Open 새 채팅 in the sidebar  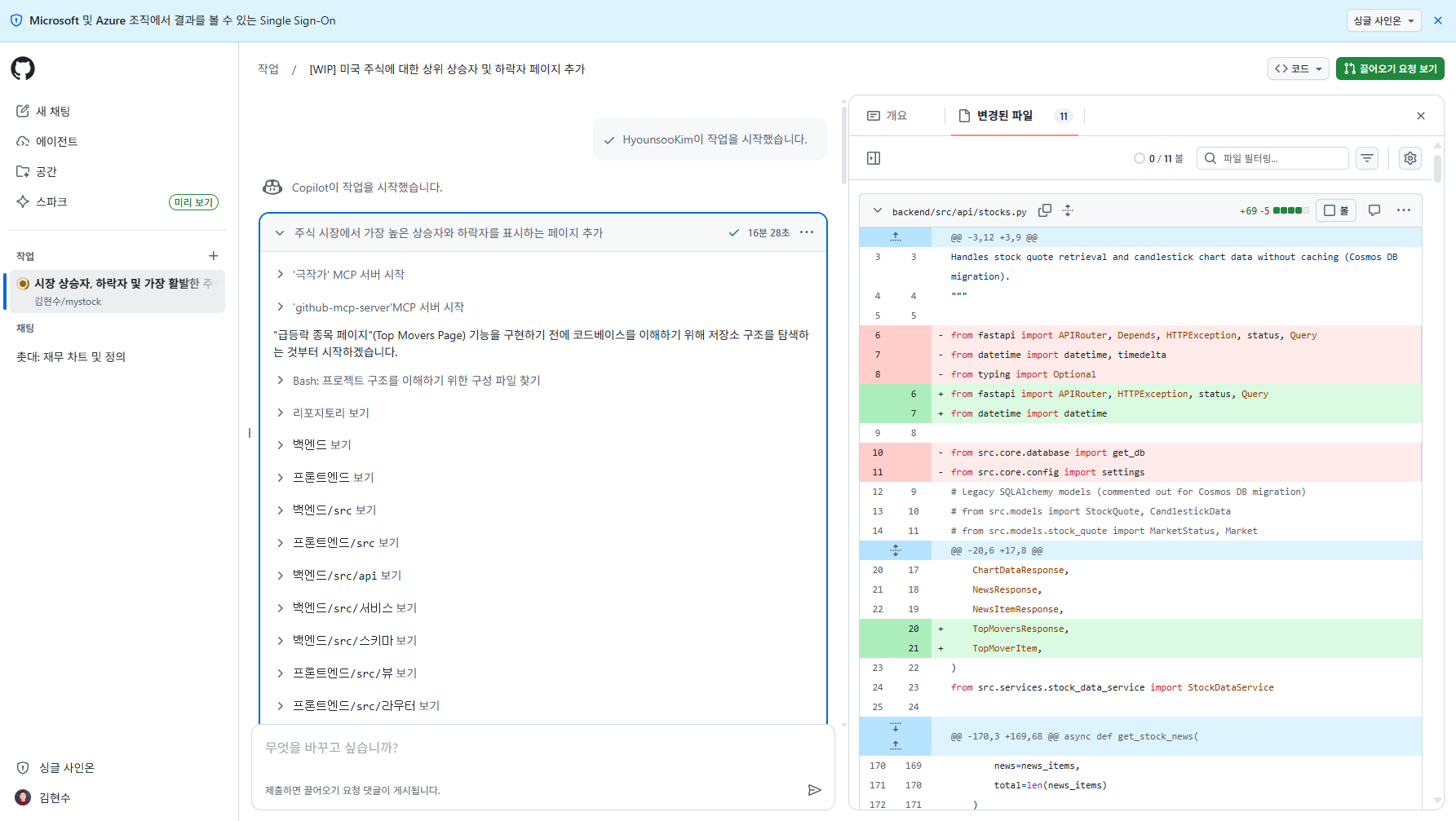coord(53,111)
